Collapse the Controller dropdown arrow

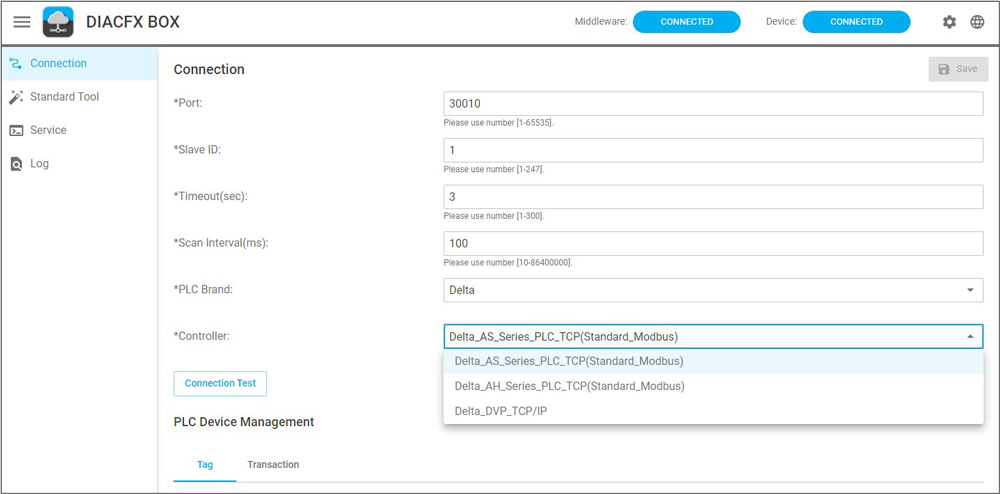point(969,337)
